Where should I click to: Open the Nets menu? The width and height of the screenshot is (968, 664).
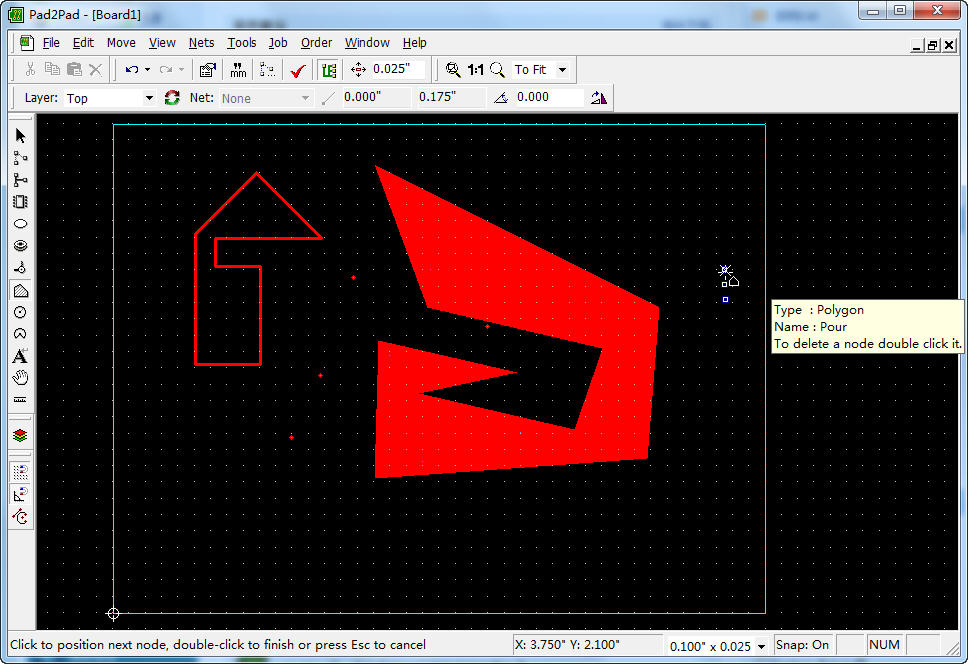[x=201, y=43]
